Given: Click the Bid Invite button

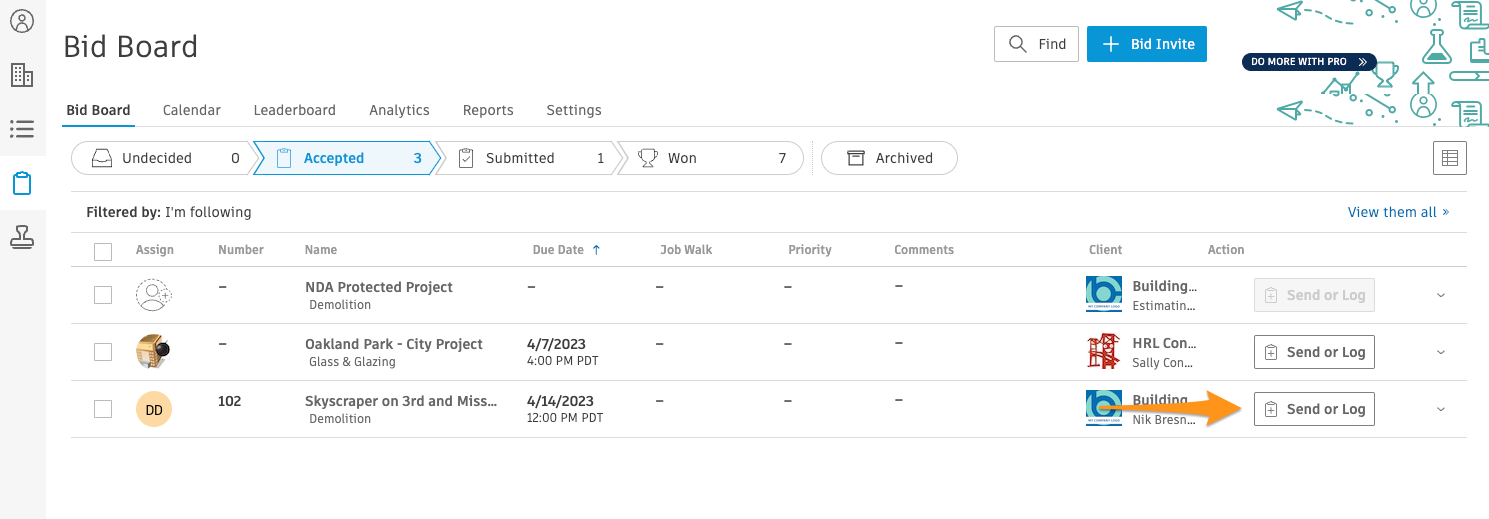Looking at the screenshot, I should click(1146, 44).
